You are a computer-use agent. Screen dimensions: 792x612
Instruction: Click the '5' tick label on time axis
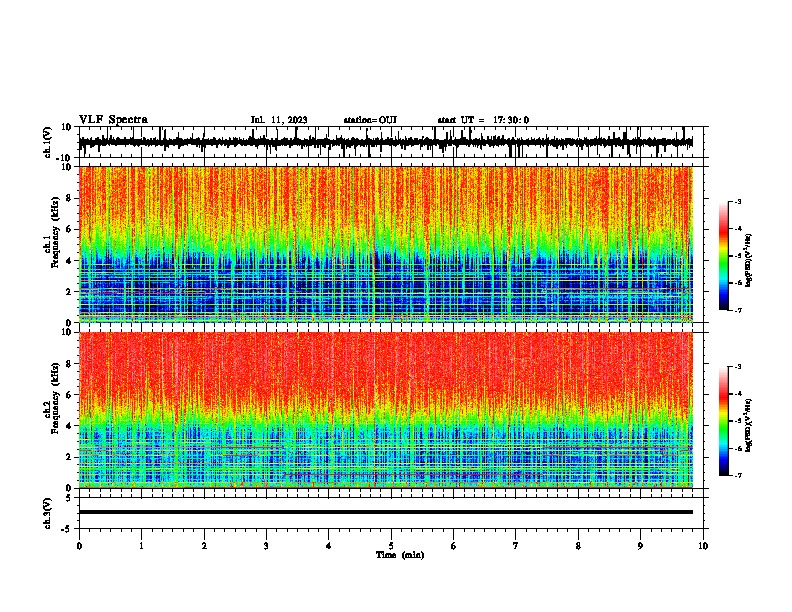391,546
